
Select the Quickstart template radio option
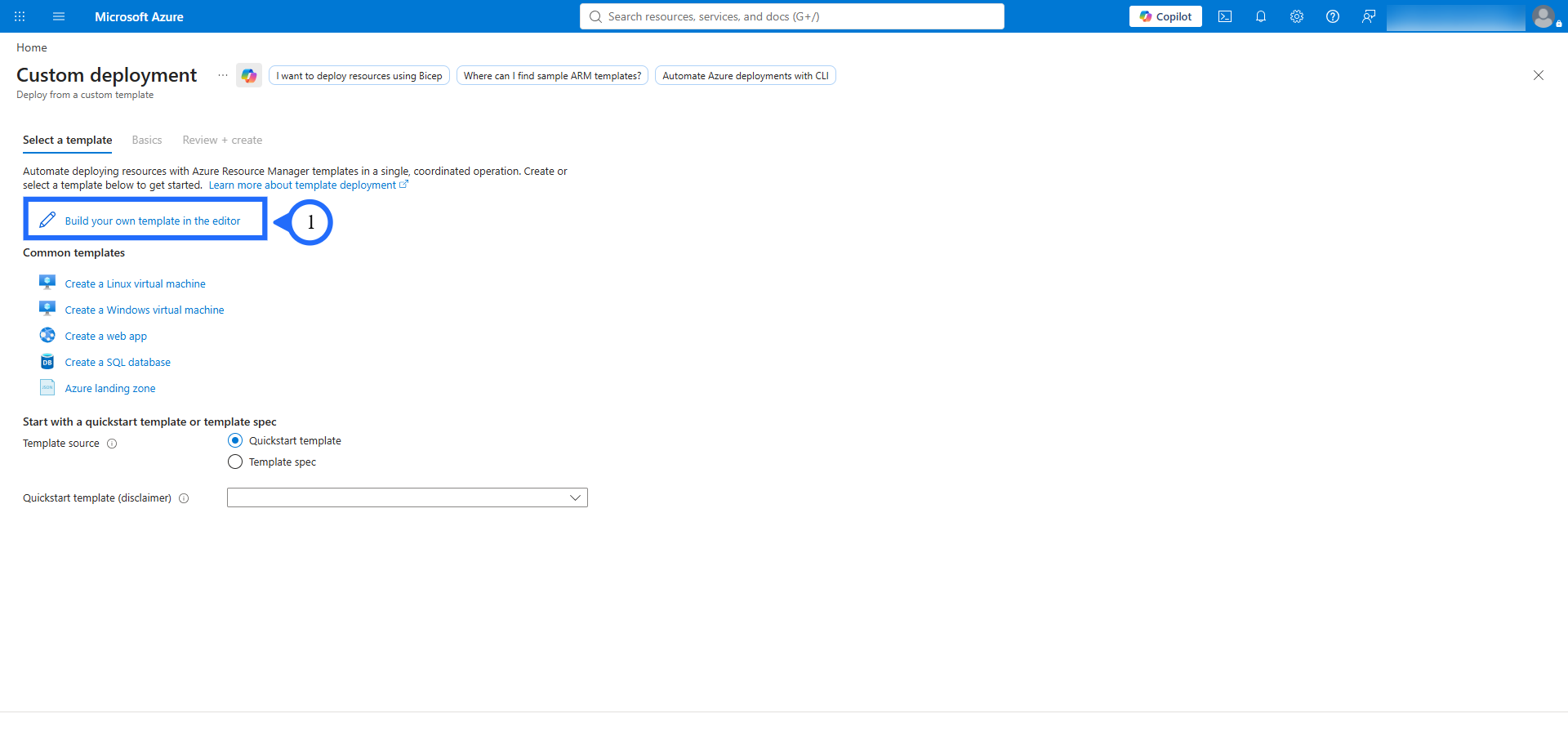[235, 440]
